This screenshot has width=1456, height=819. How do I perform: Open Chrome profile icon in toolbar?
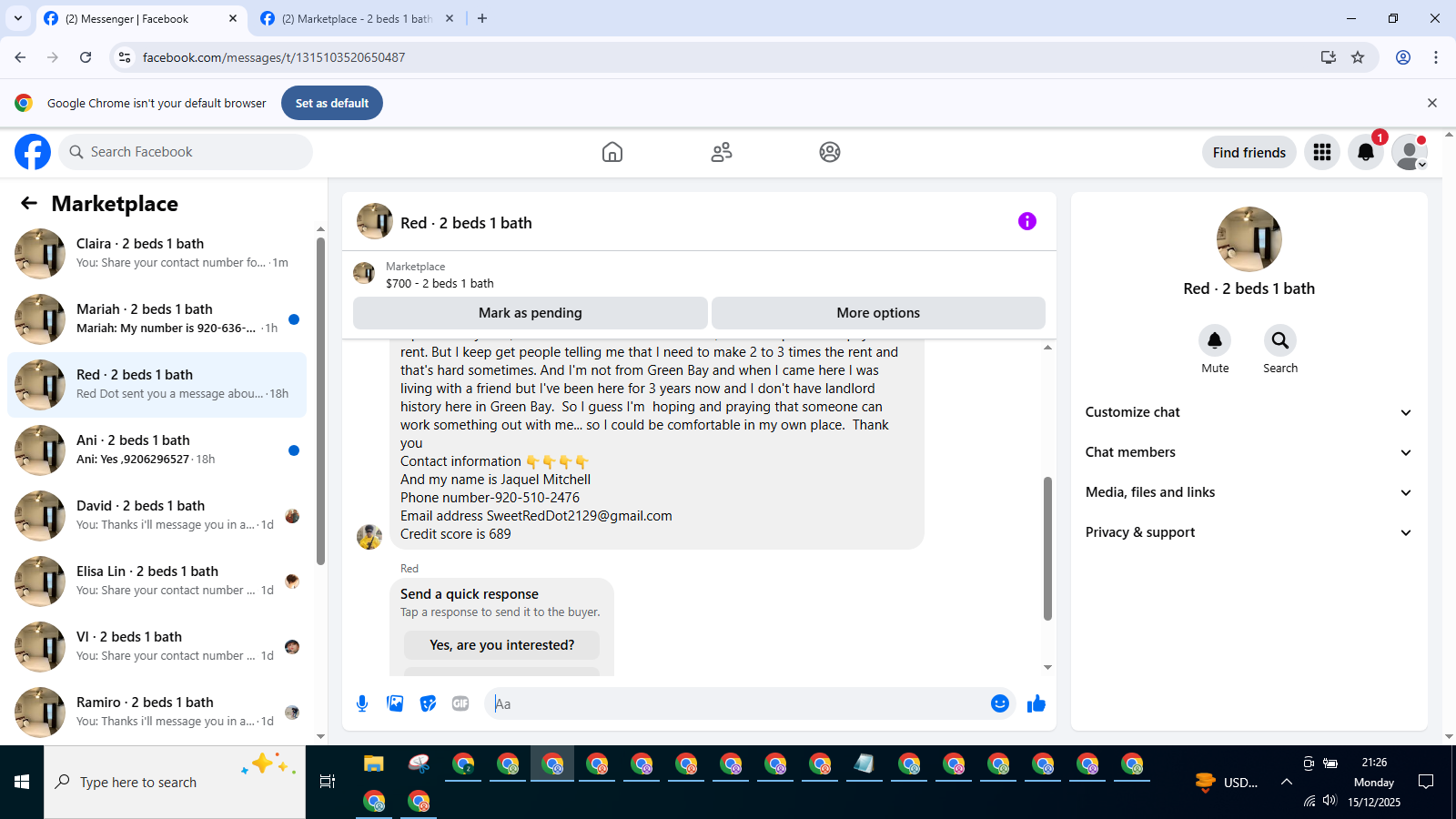tap(1403, 57)
